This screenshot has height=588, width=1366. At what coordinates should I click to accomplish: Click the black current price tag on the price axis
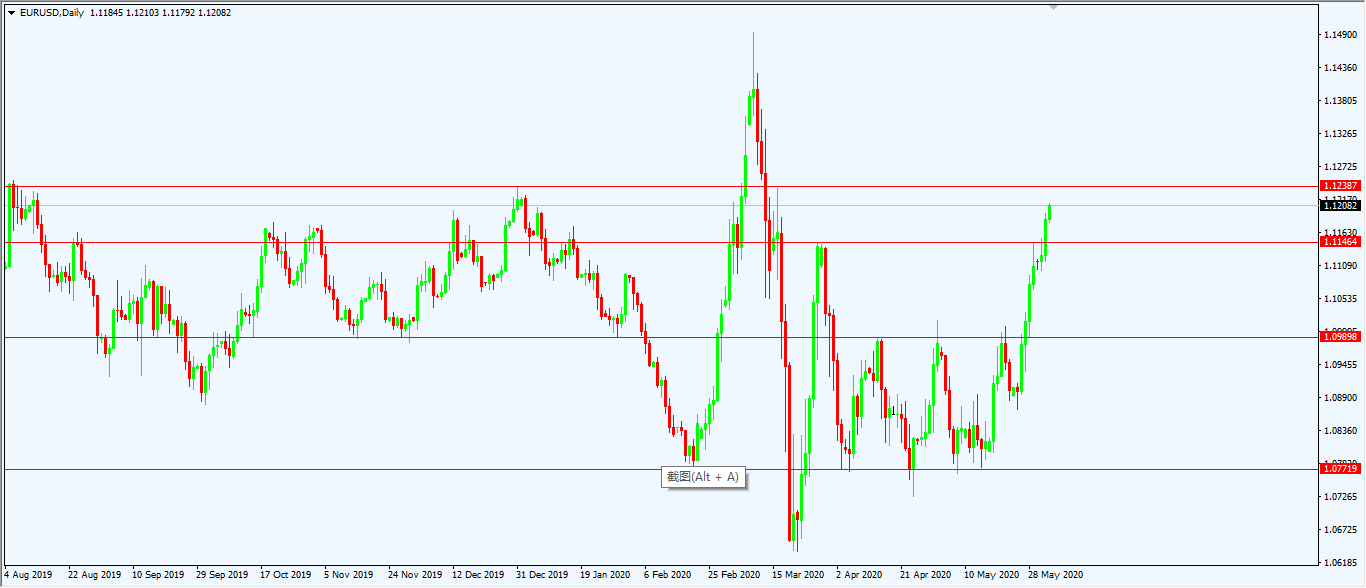(1340, 205)
